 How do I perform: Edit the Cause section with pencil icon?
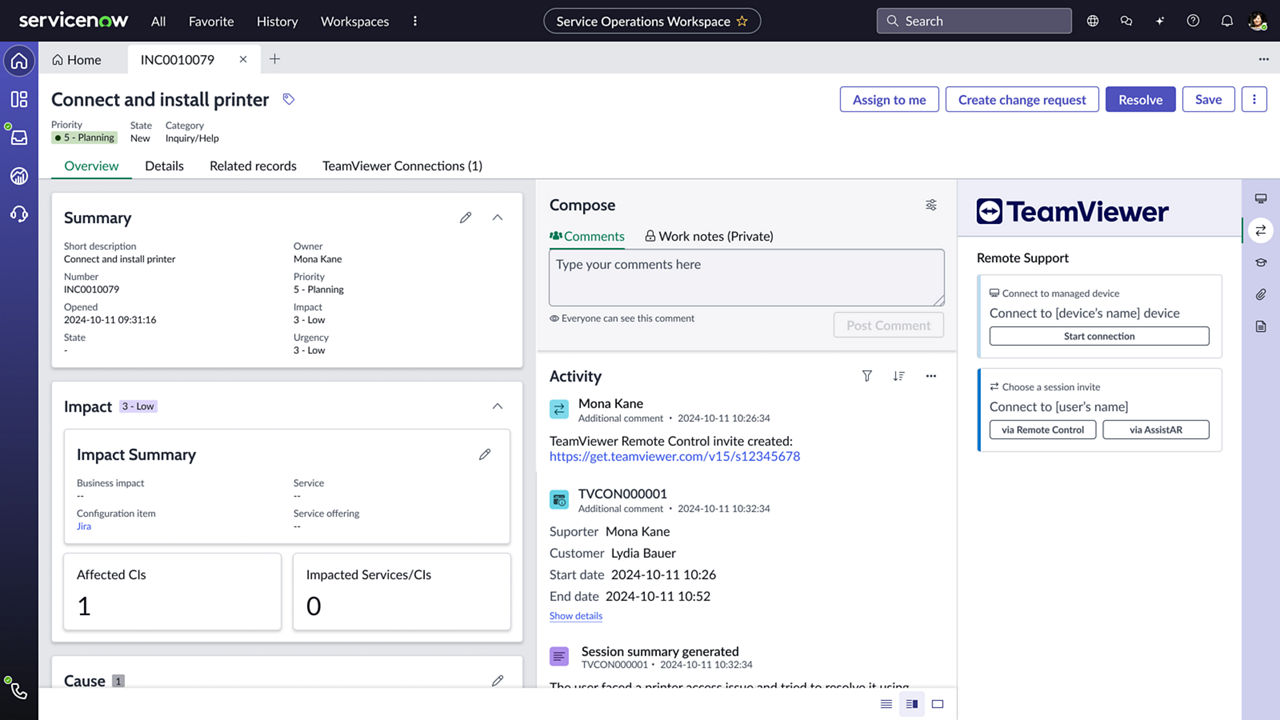(497, 680)
